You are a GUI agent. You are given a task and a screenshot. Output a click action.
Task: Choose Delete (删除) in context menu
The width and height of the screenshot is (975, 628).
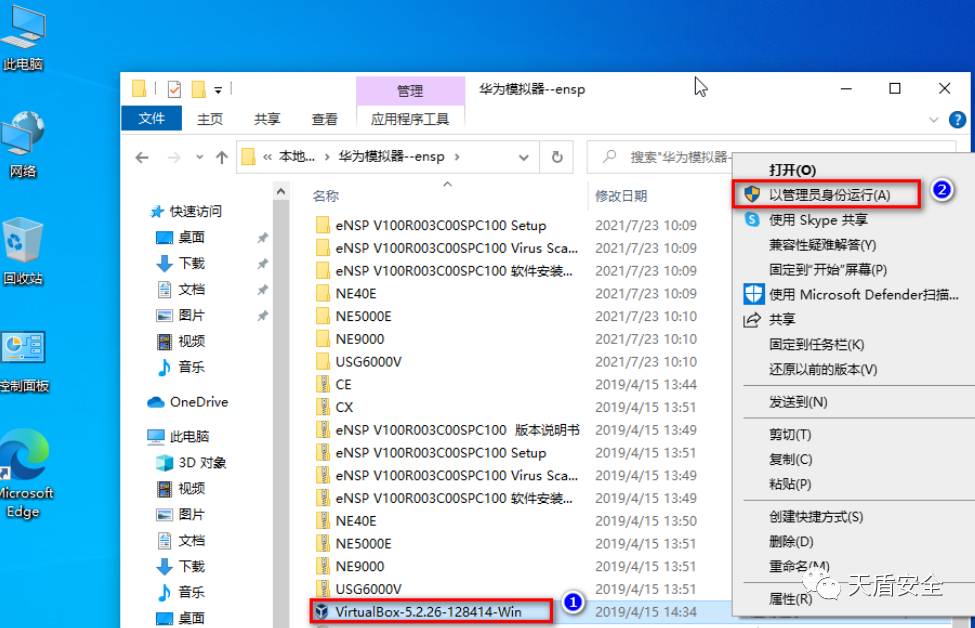click(x=791, y=542)
